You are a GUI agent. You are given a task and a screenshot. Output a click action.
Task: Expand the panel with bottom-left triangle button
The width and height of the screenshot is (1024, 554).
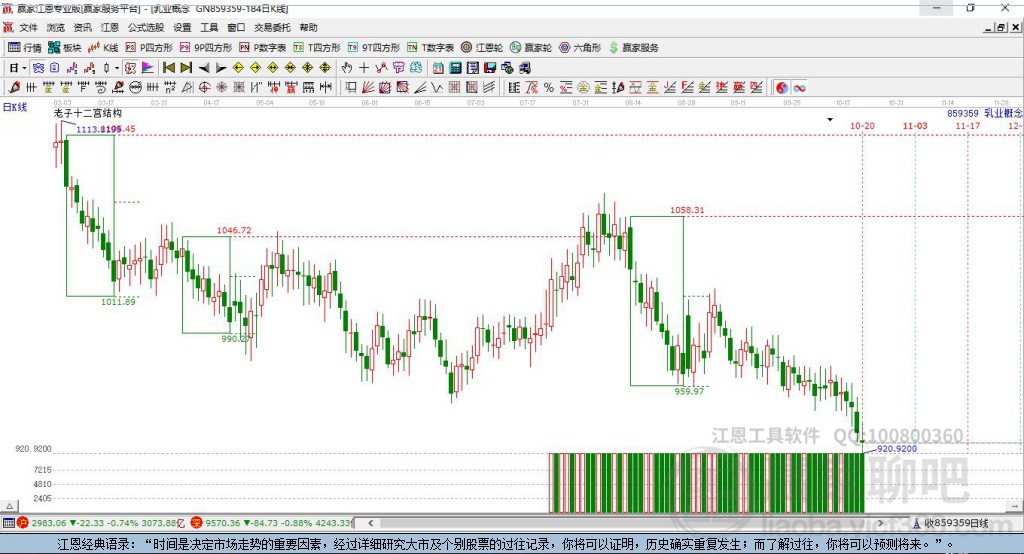[9, 506]
